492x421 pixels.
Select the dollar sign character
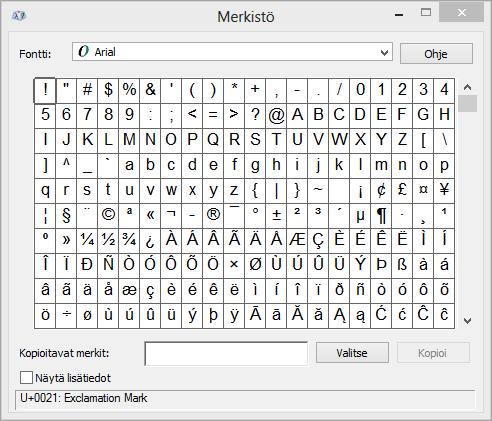[108, 91]
